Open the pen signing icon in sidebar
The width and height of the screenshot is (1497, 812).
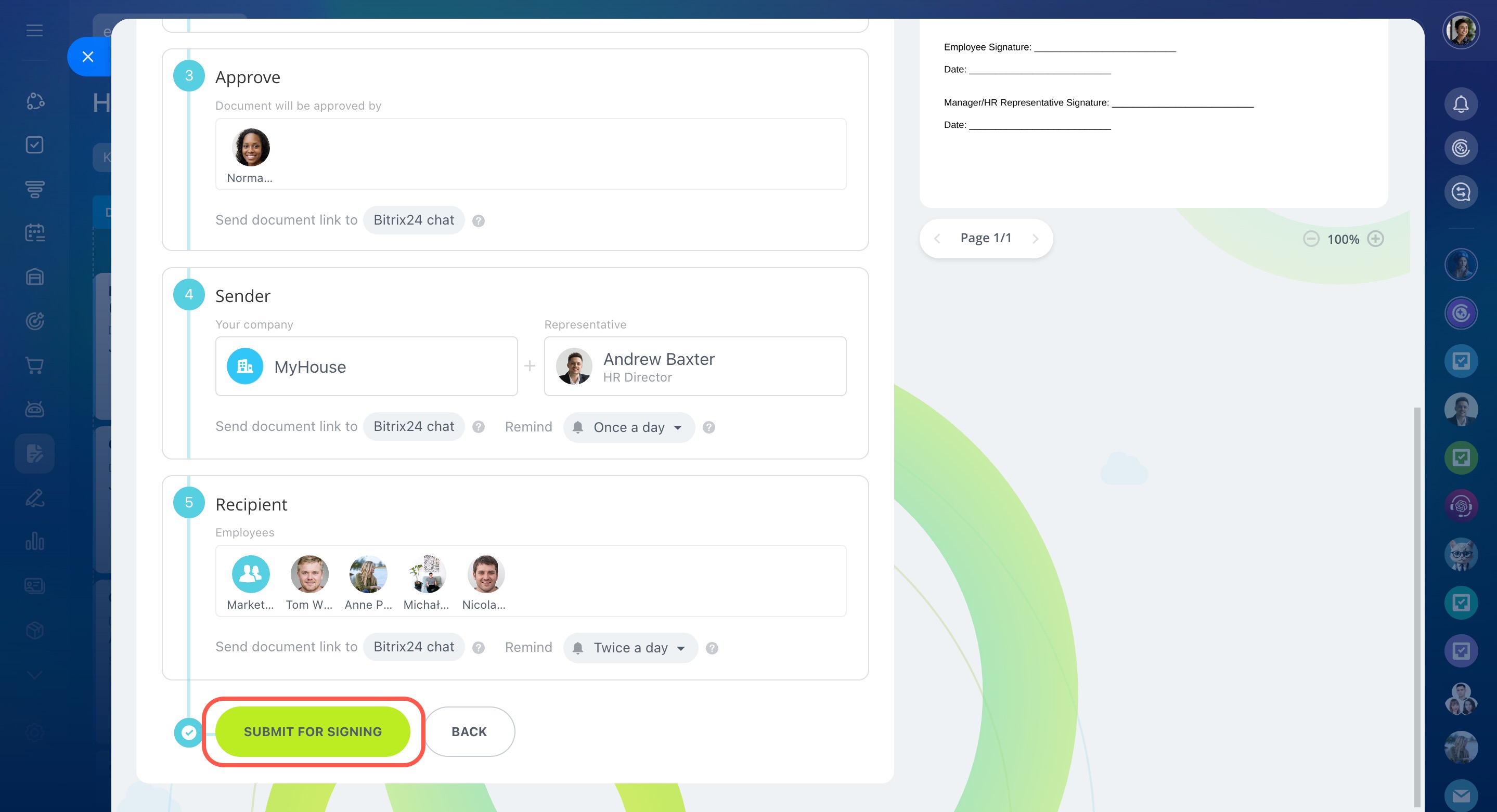[34, 498]
